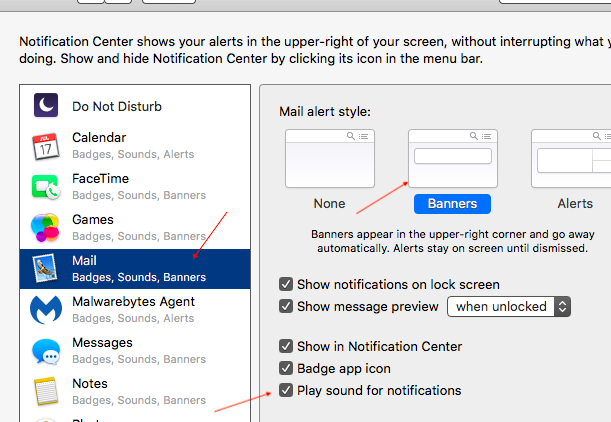Select the Alerts style label
The height and width of the screenshot is (422, 611).
tap(575, 204)
